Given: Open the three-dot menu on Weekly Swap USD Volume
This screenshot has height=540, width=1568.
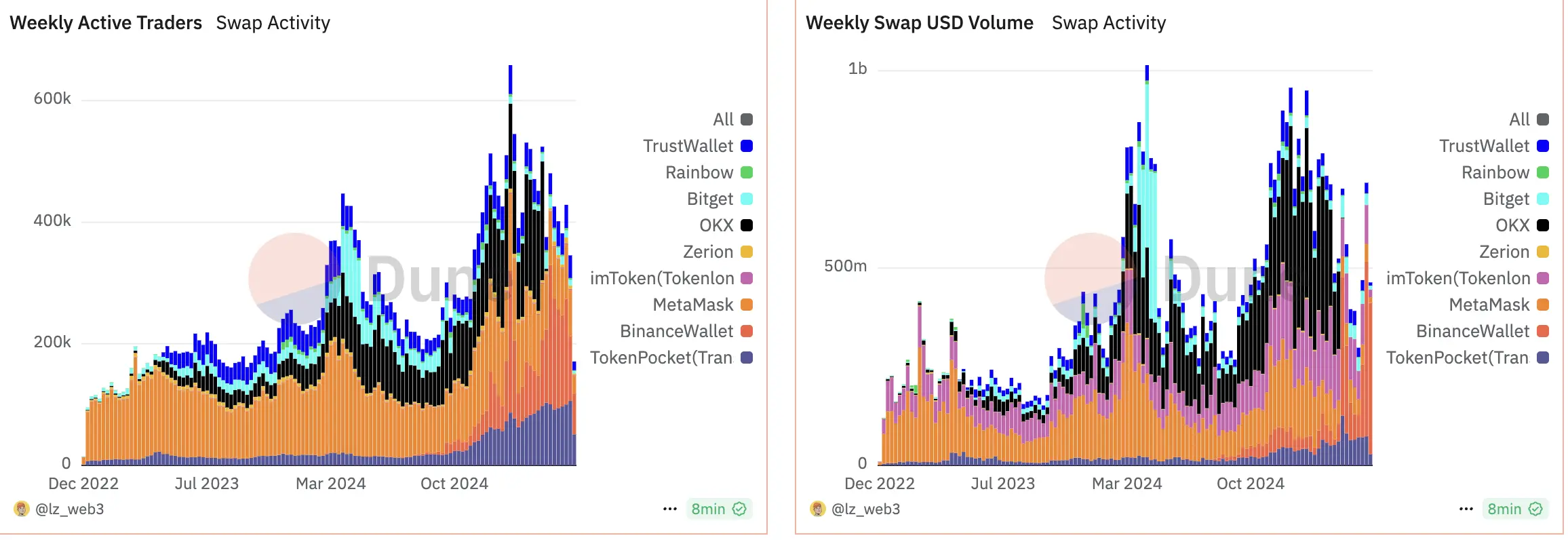Looking at the screenshot, I should tap(1466, 509).
